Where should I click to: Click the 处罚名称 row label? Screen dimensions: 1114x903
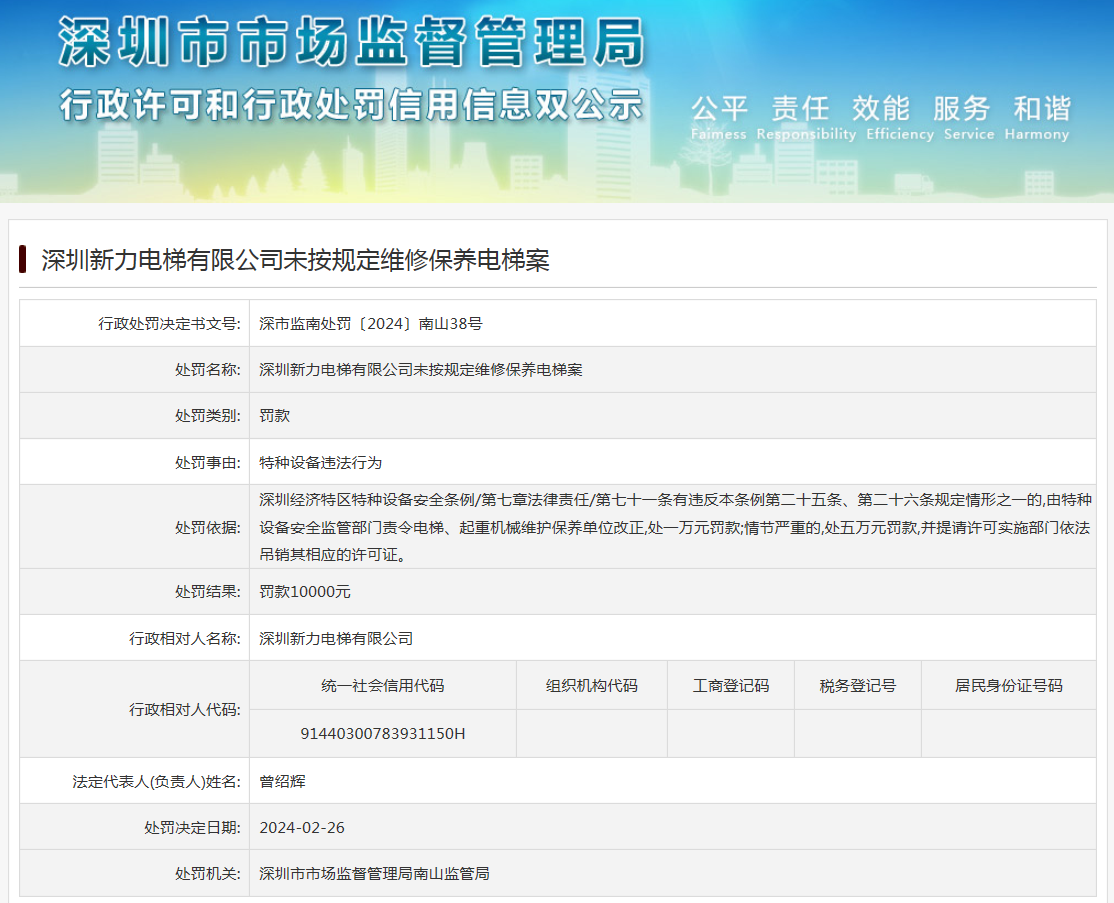[x=207, y=370]
